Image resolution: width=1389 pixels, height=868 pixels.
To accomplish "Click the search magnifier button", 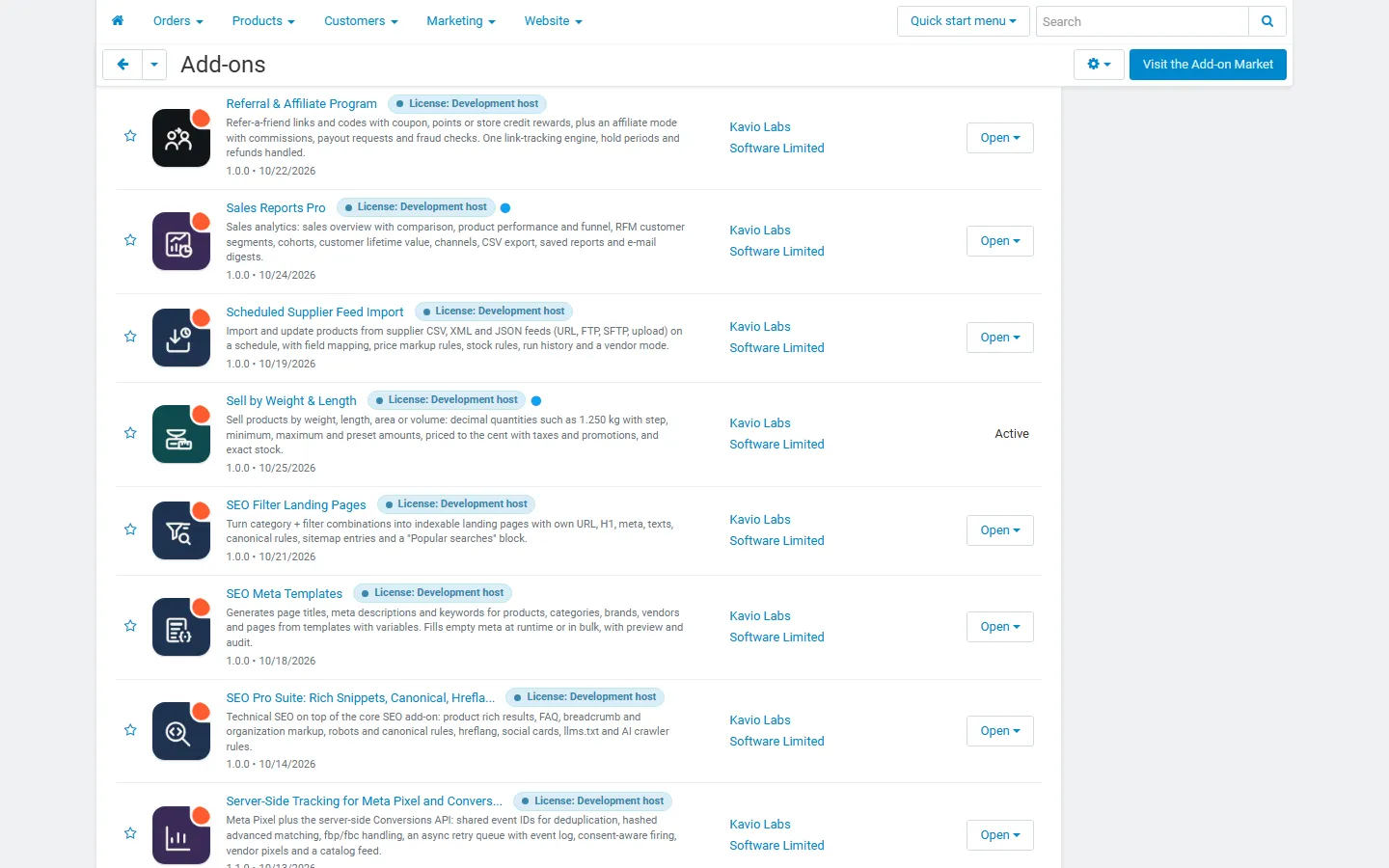I will click(1267, 21).
